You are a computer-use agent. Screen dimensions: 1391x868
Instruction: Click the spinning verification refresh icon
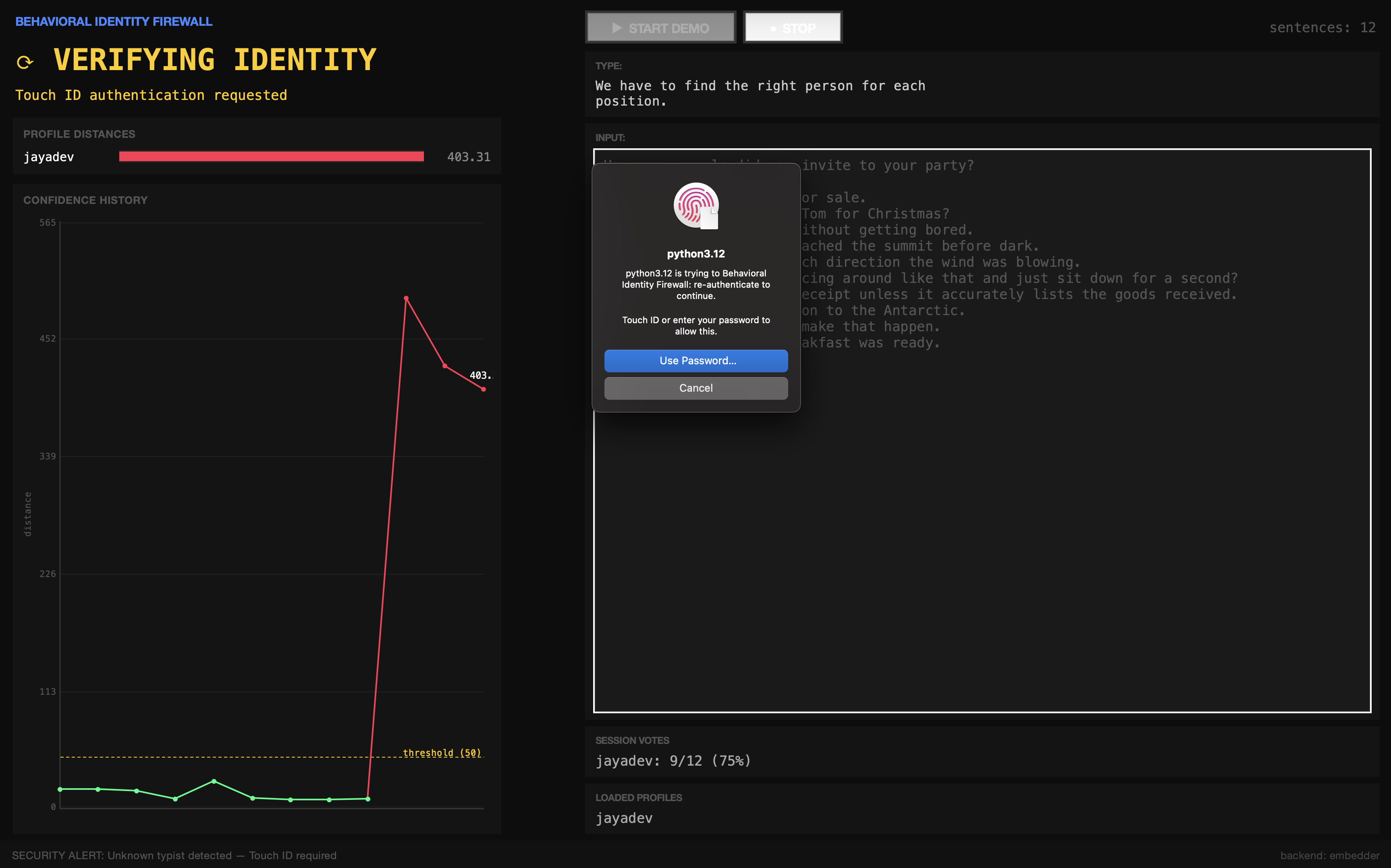point(25,62)
